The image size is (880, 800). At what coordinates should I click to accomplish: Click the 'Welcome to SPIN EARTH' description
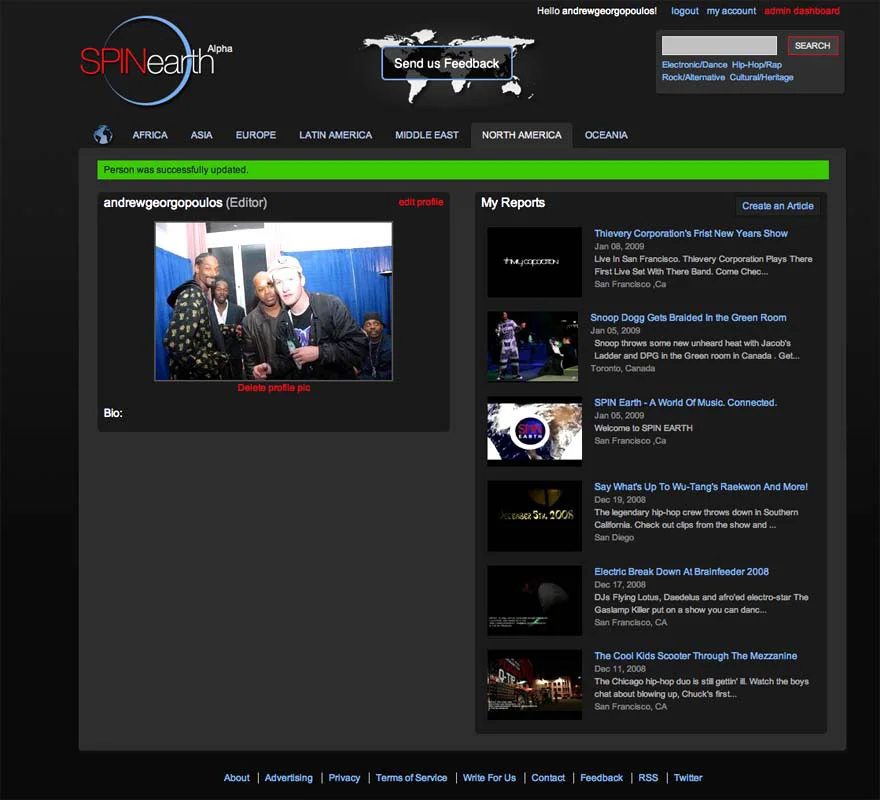(643, 428)
